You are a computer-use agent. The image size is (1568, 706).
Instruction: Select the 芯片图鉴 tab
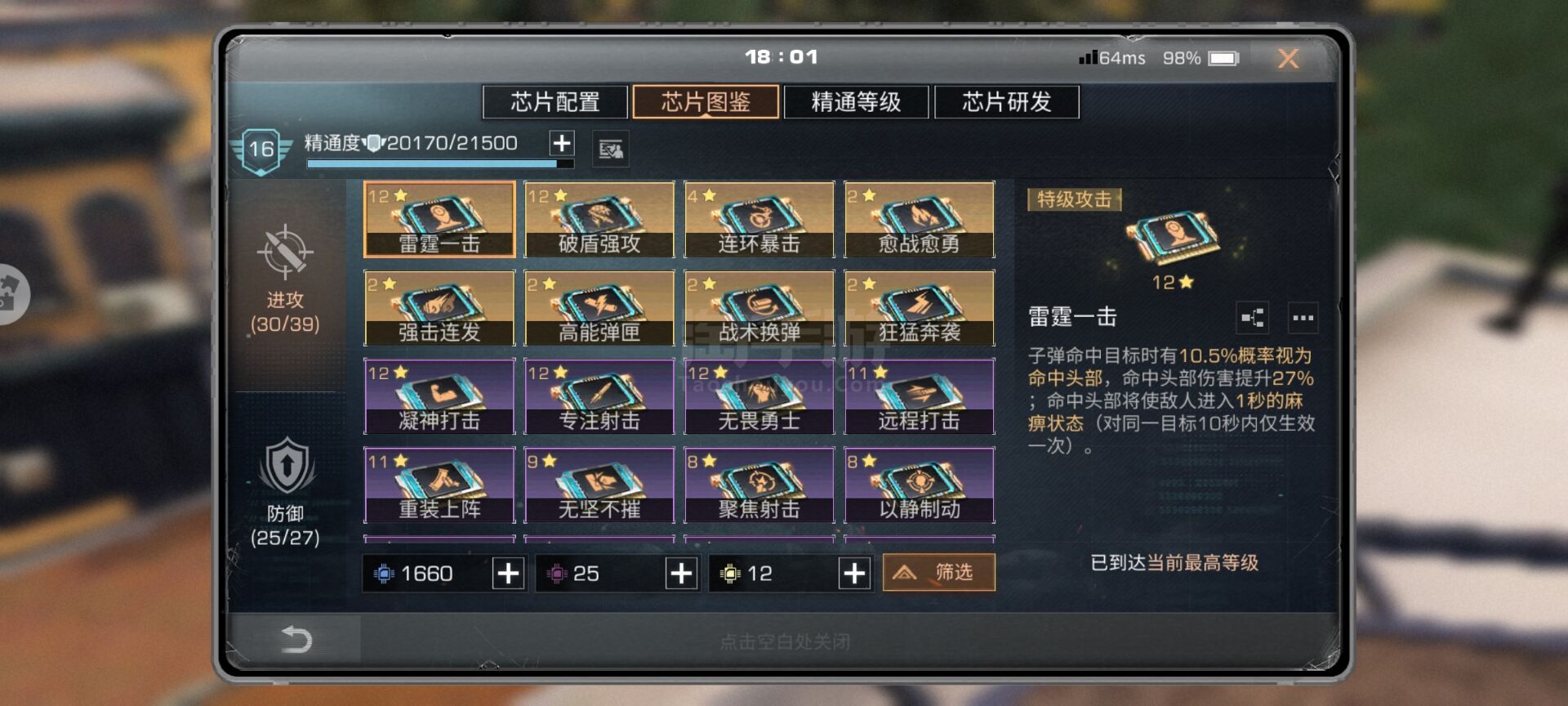pos(706,102)
